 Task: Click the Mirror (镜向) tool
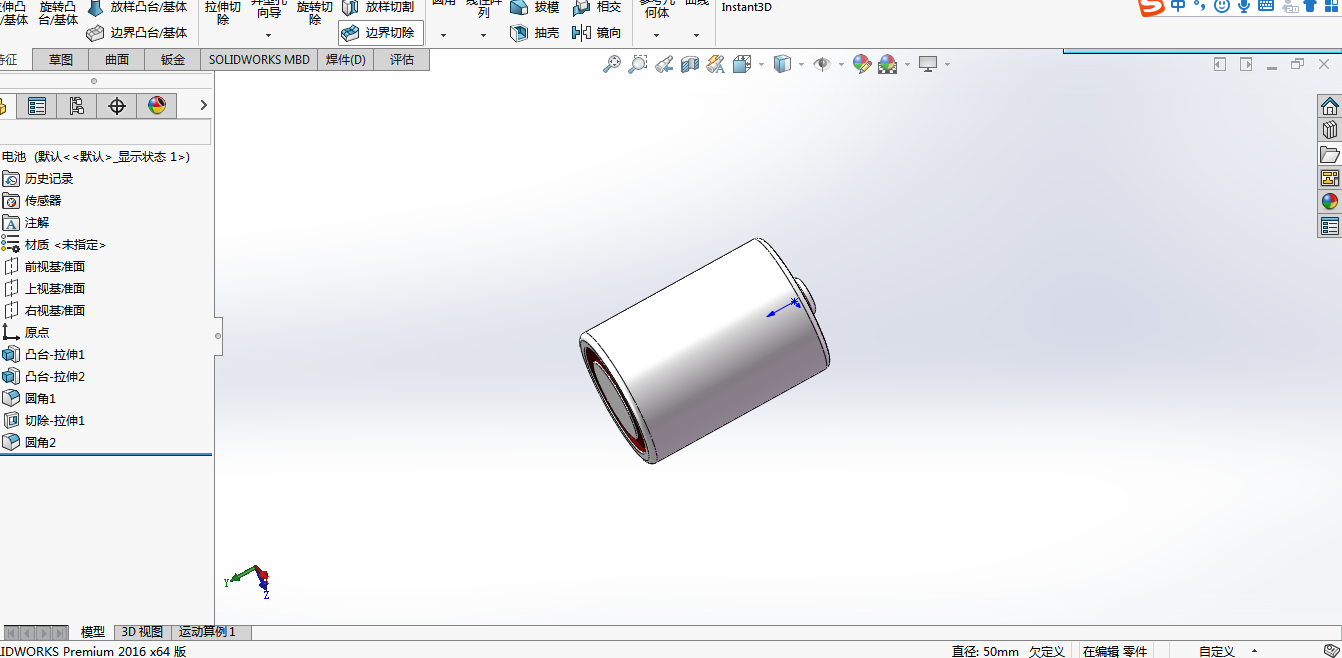[x=596, y=33]
